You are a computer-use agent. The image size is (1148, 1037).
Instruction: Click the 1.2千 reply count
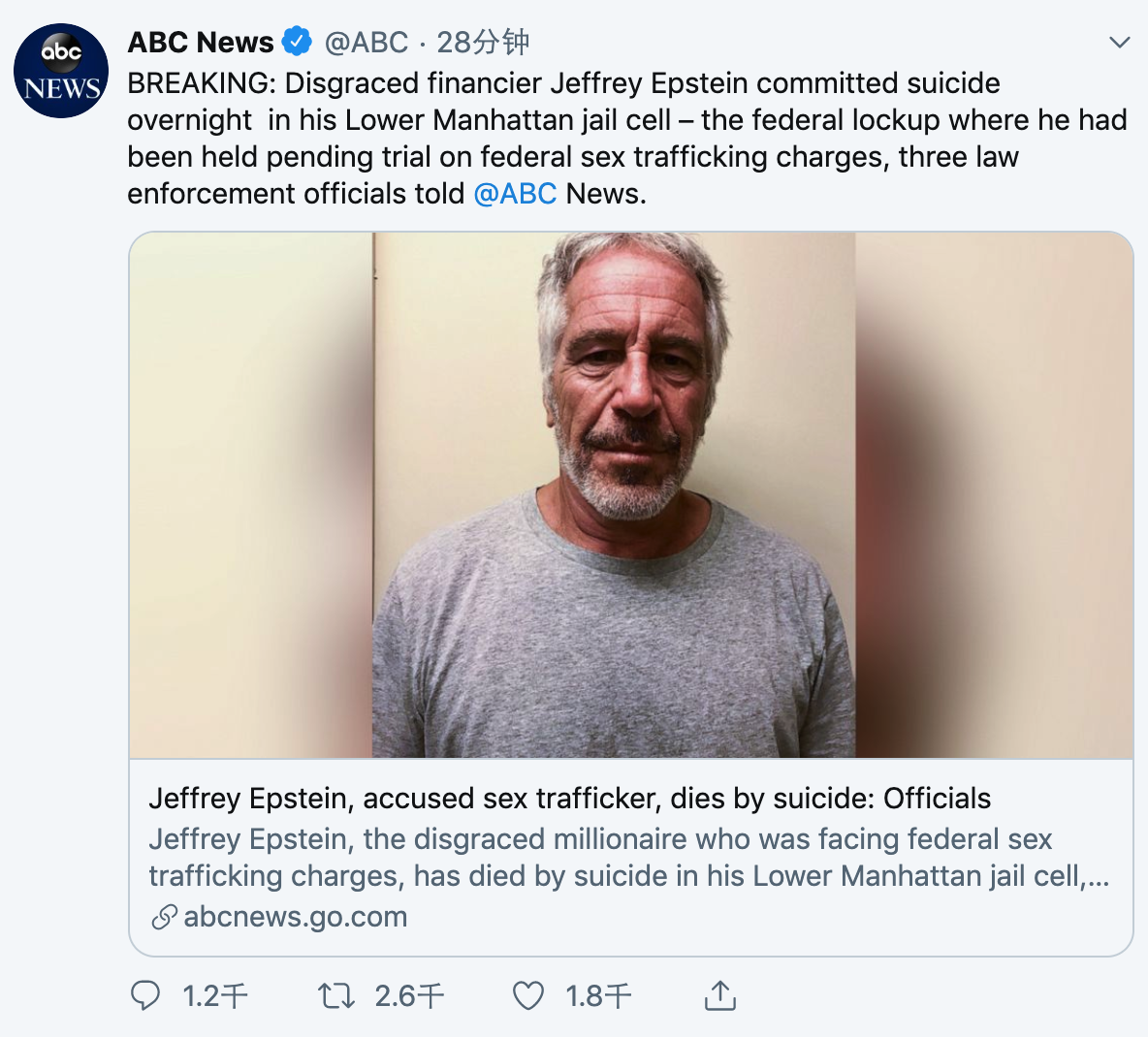[x=215, y=996]
